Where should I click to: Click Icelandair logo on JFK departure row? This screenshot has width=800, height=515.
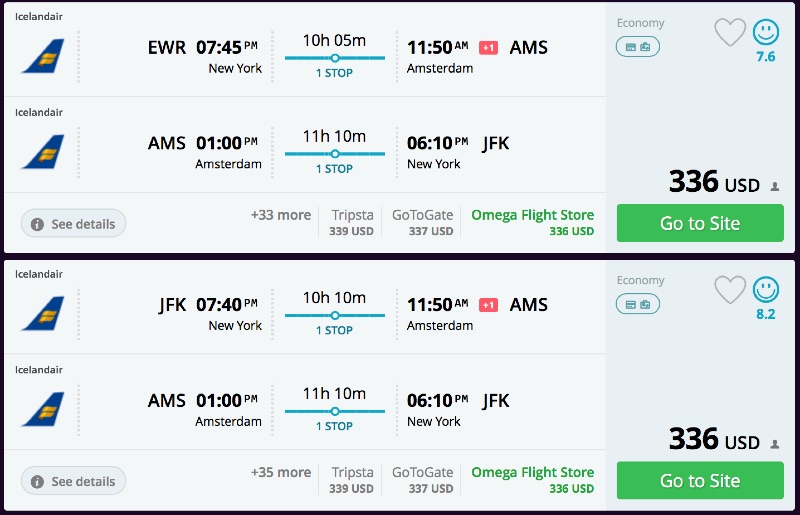coord(43,313)
